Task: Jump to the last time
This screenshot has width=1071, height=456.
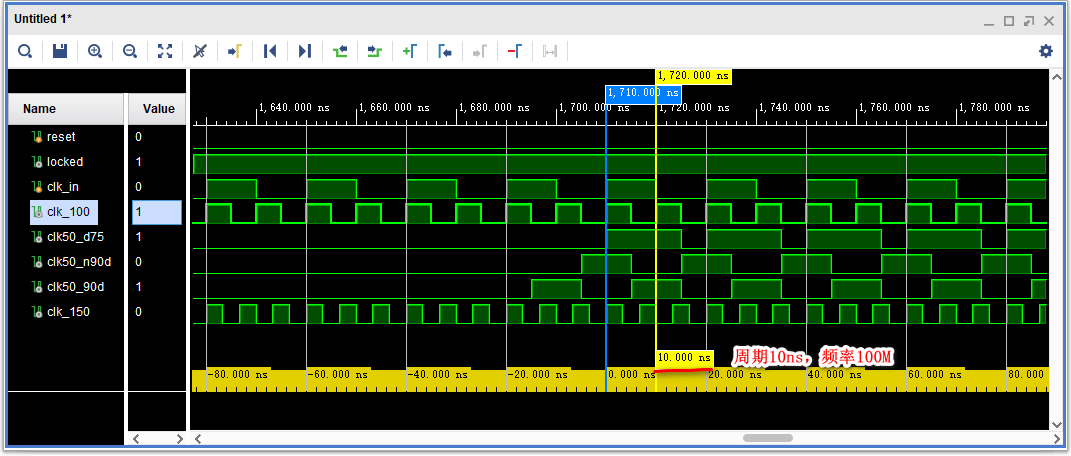Action: (x=305, y=51)
